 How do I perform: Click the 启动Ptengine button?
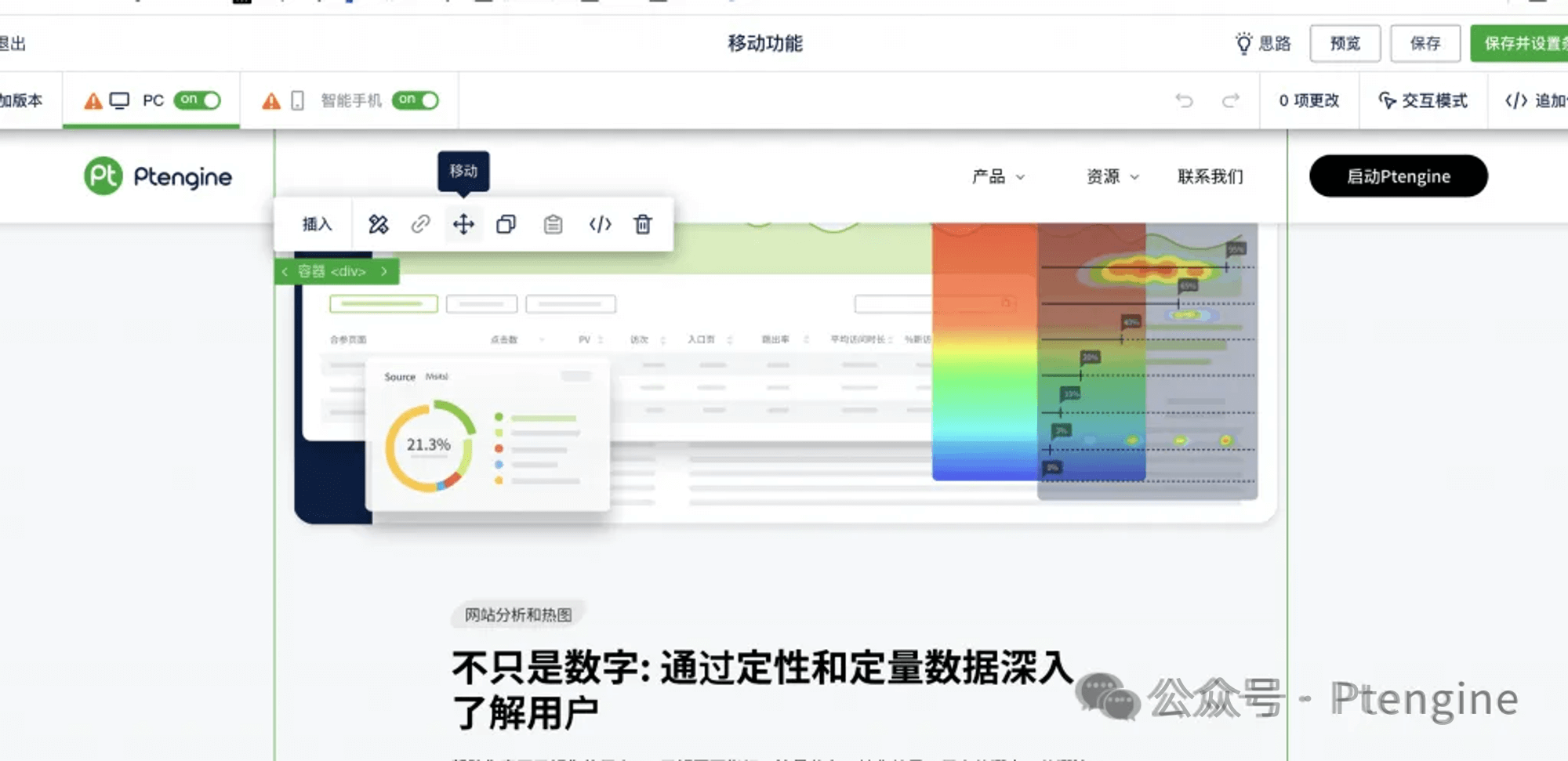(x=1398, y=176)
